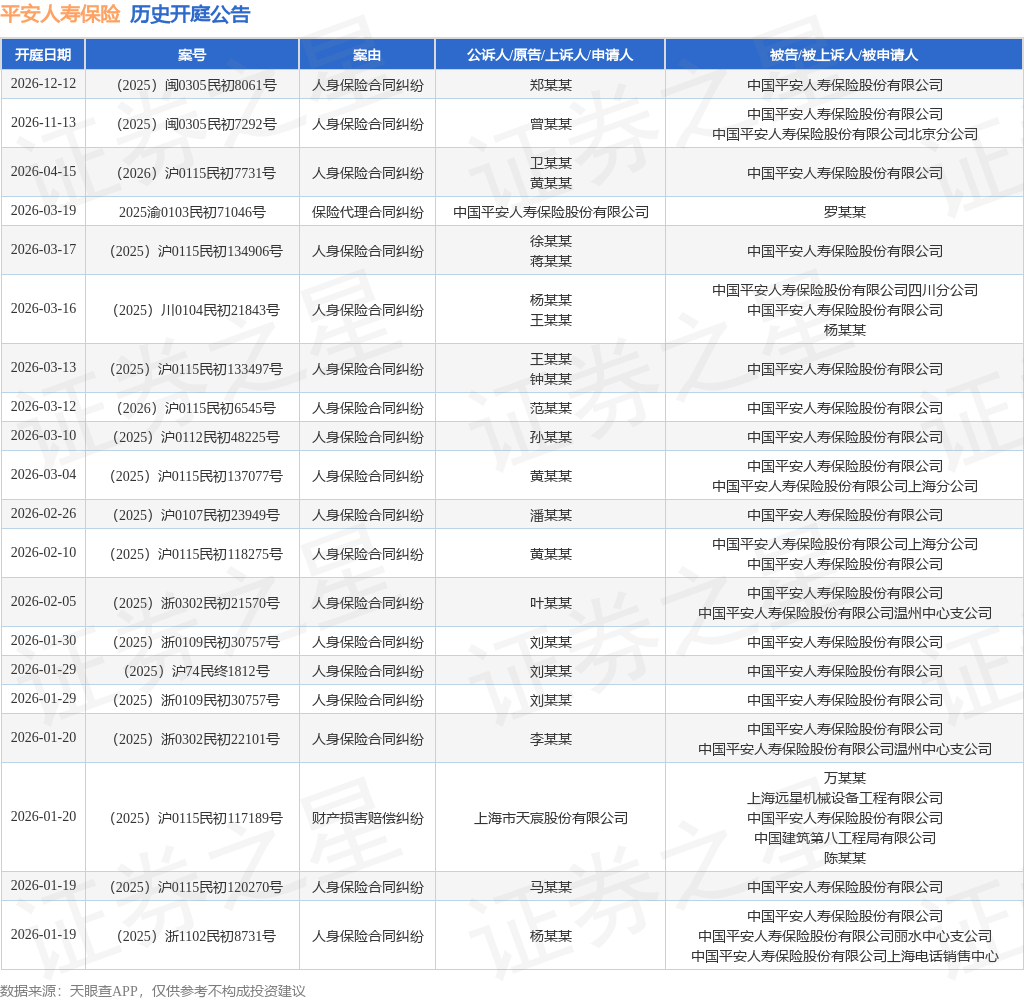
Task: Click case number (2025)浙0302民初22101号
Action: point(197,739)
